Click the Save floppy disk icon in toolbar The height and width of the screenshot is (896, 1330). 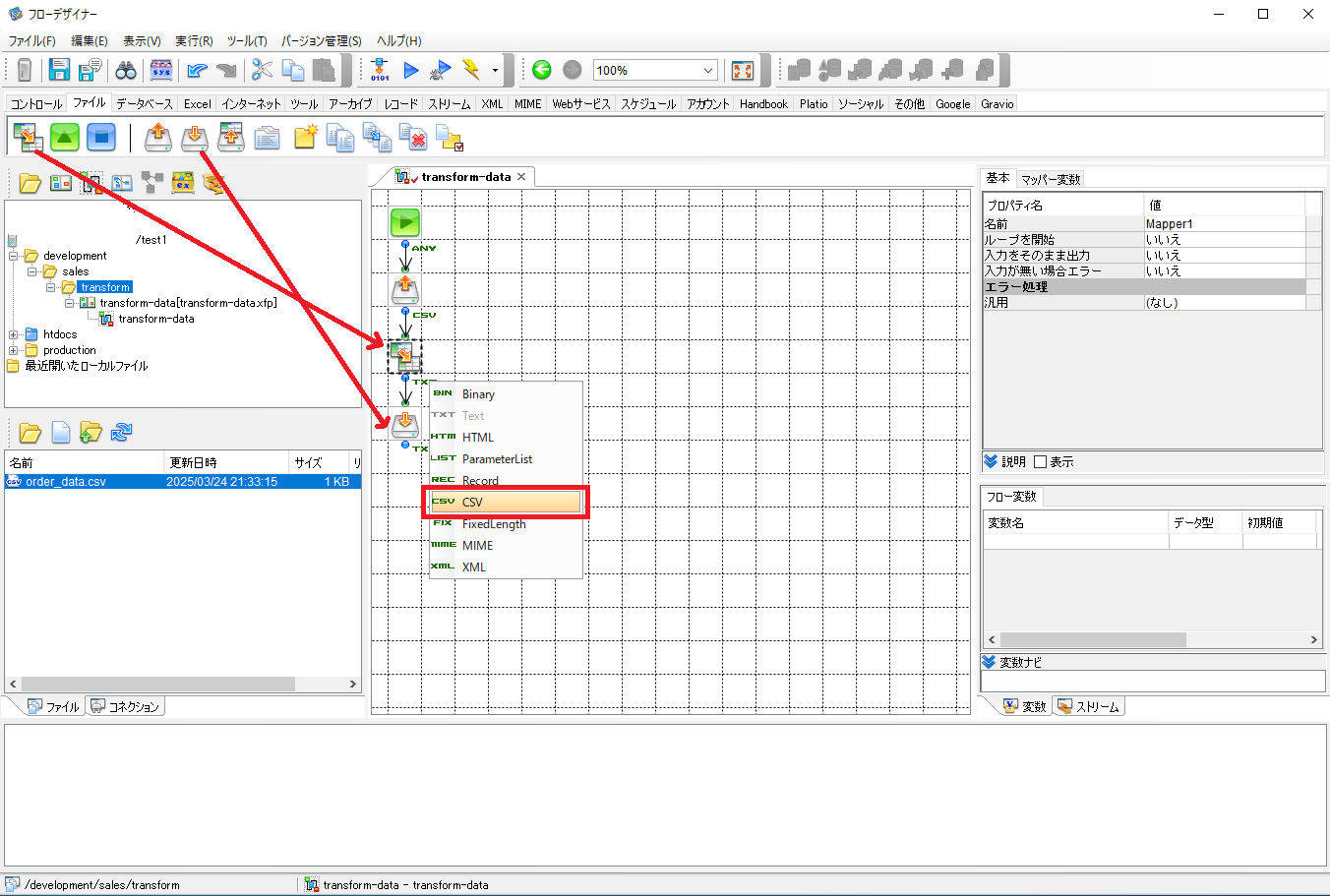tap(59, 70)
